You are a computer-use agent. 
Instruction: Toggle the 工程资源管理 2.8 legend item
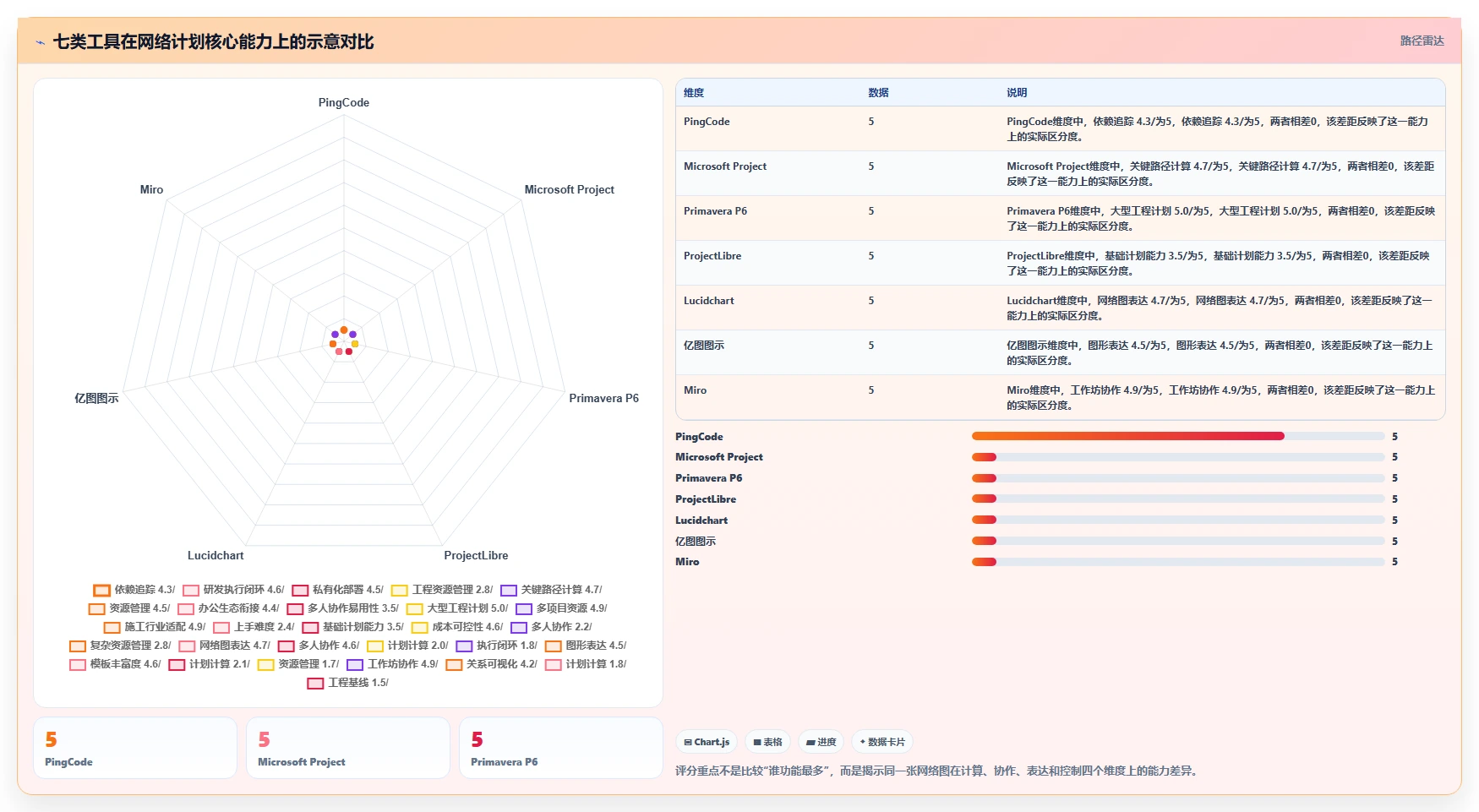[x=442, y=590]
